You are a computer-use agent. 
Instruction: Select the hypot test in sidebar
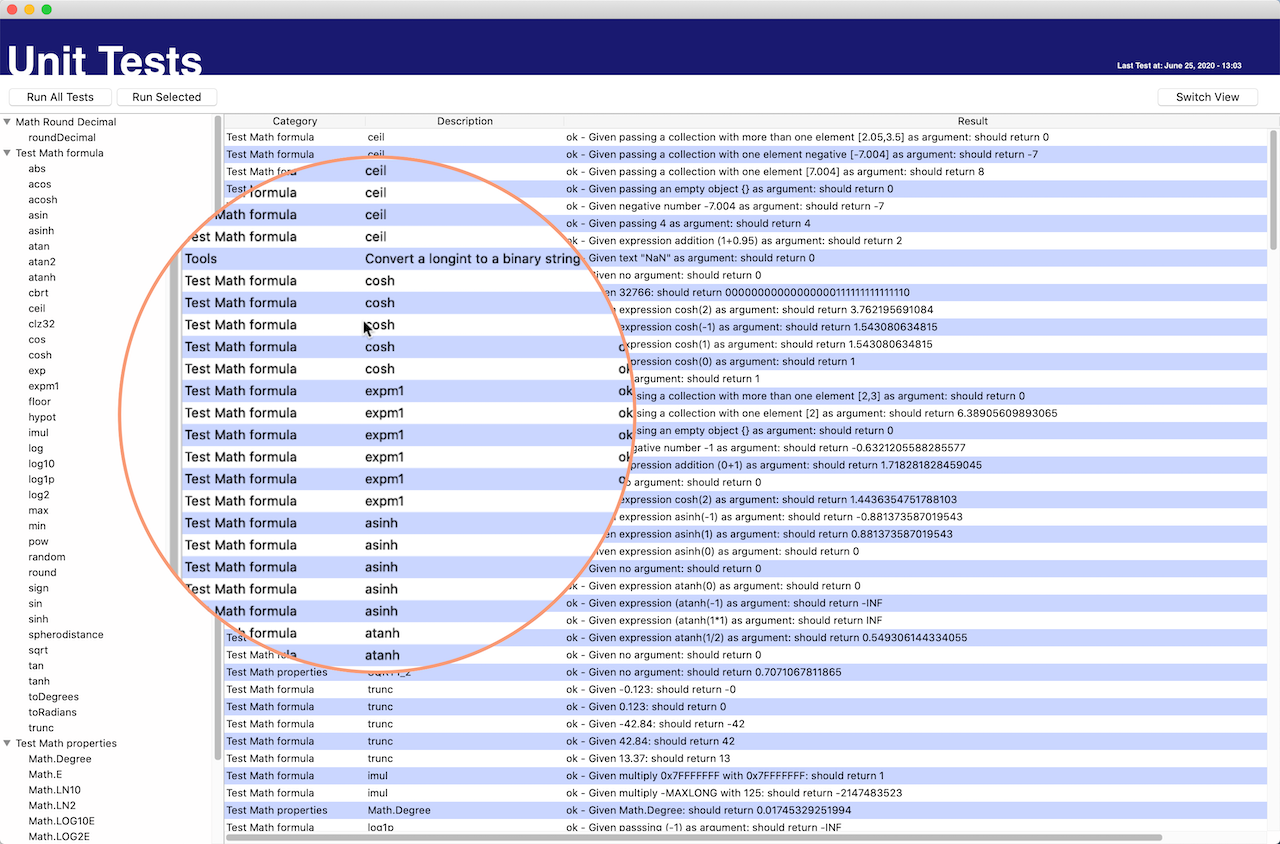[42, 417]
